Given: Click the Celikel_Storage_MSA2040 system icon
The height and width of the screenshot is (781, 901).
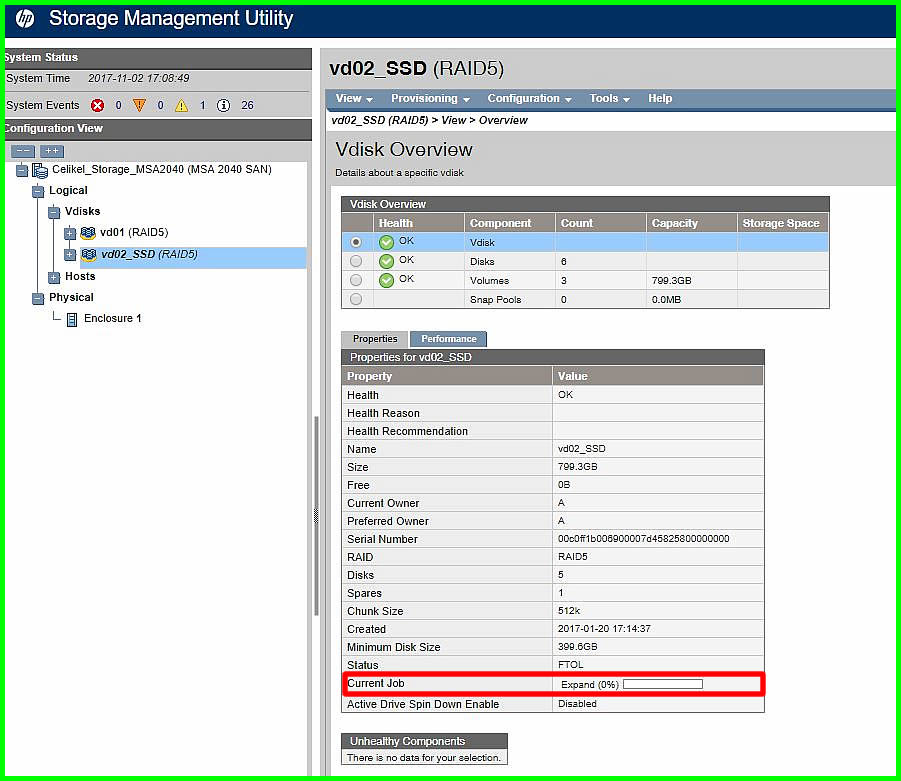Looking at the screenshot, I should click(x=40, y=170).
